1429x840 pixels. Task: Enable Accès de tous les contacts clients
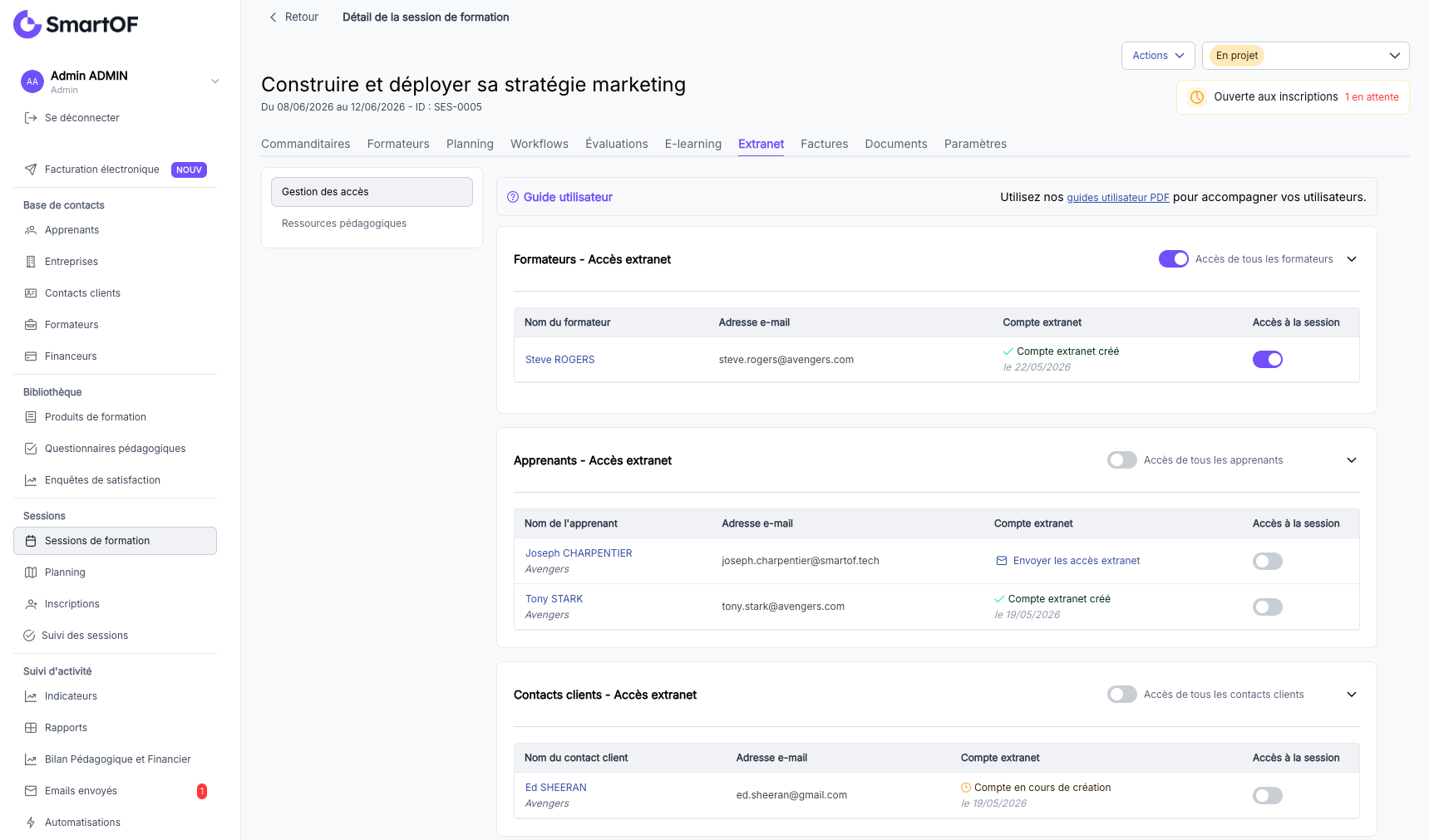pos(1122,695)
